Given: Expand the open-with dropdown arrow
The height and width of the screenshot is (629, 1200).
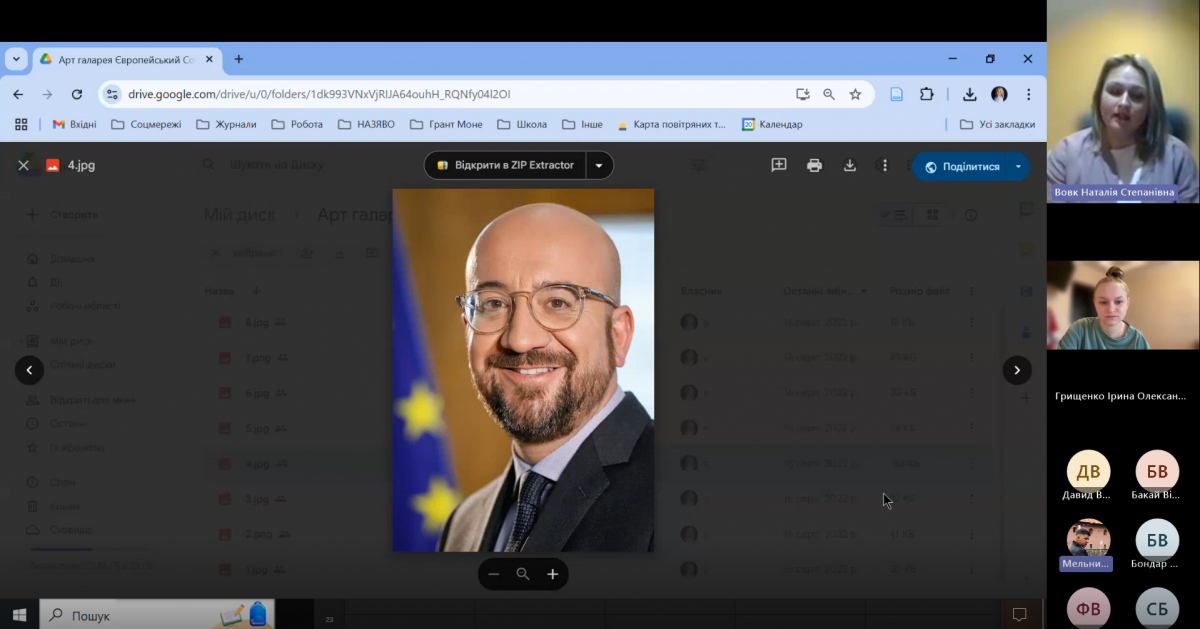Looking at the screenshot, I should click(598, 166).
